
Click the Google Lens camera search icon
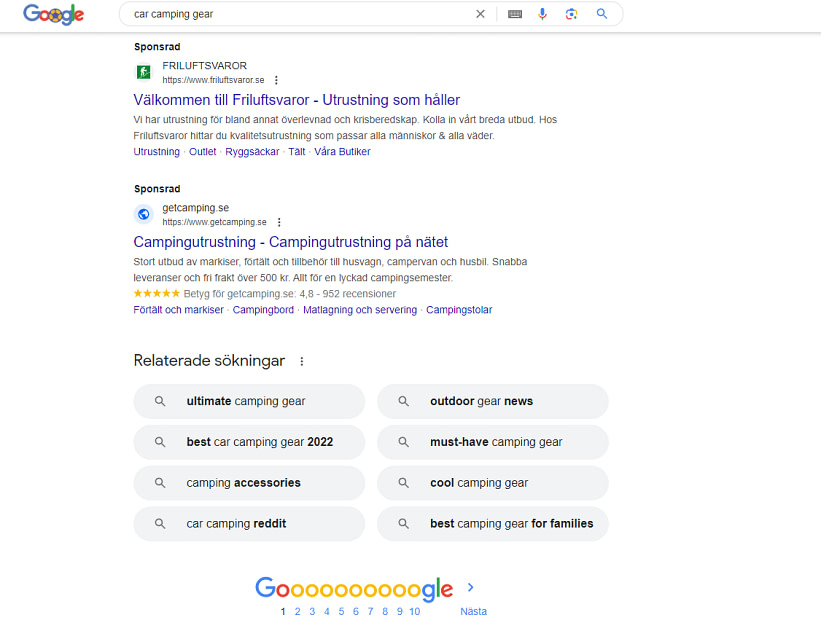tap(571, 14)
